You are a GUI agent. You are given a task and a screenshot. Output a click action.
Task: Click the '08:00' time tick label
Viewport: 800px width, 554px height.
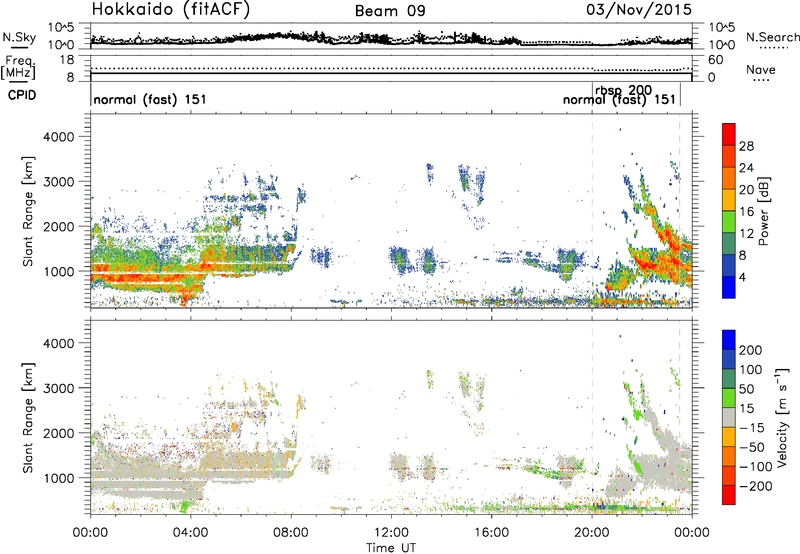tap(291, 533)
